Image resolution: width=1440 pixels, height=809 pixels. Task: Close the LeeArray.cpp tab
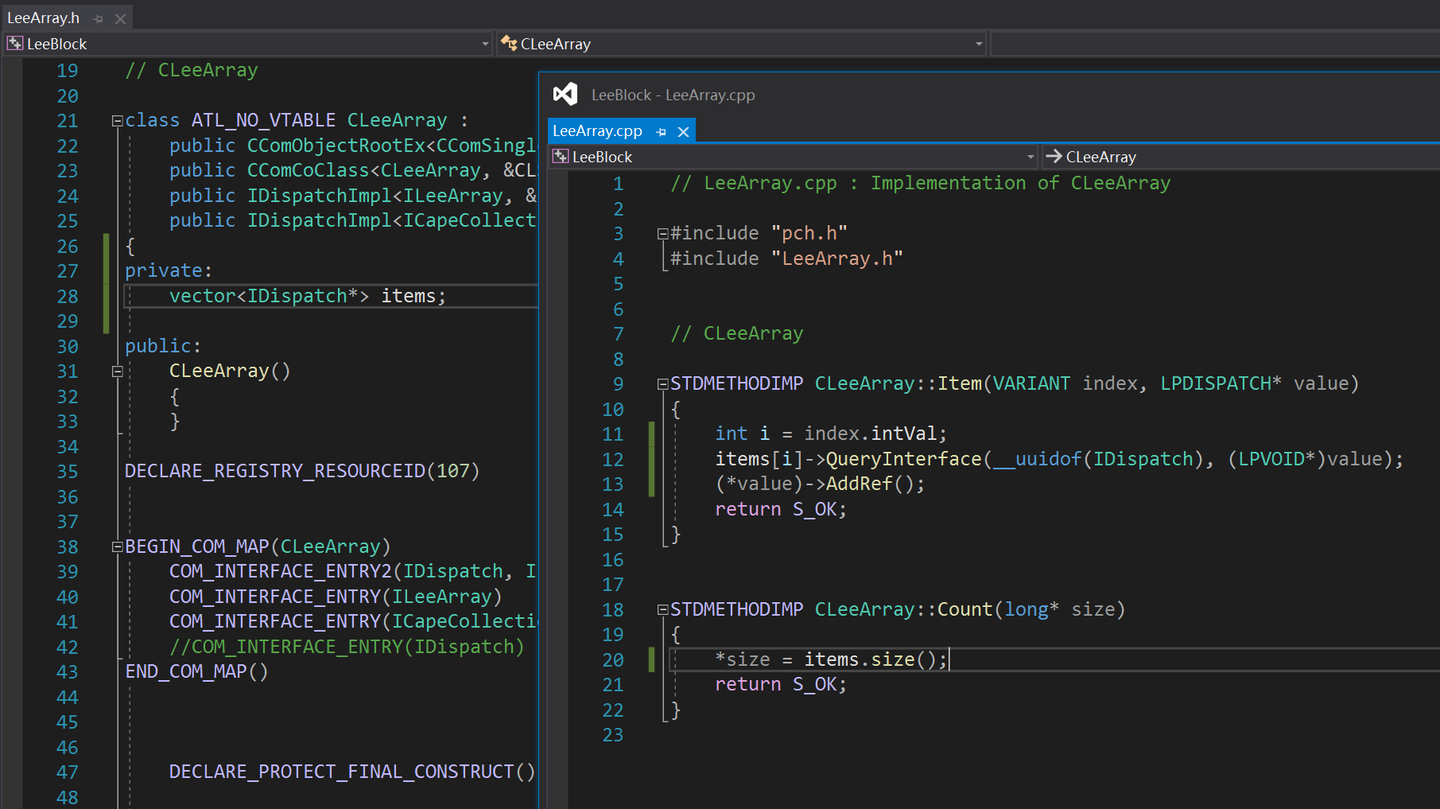pos(683,132)
